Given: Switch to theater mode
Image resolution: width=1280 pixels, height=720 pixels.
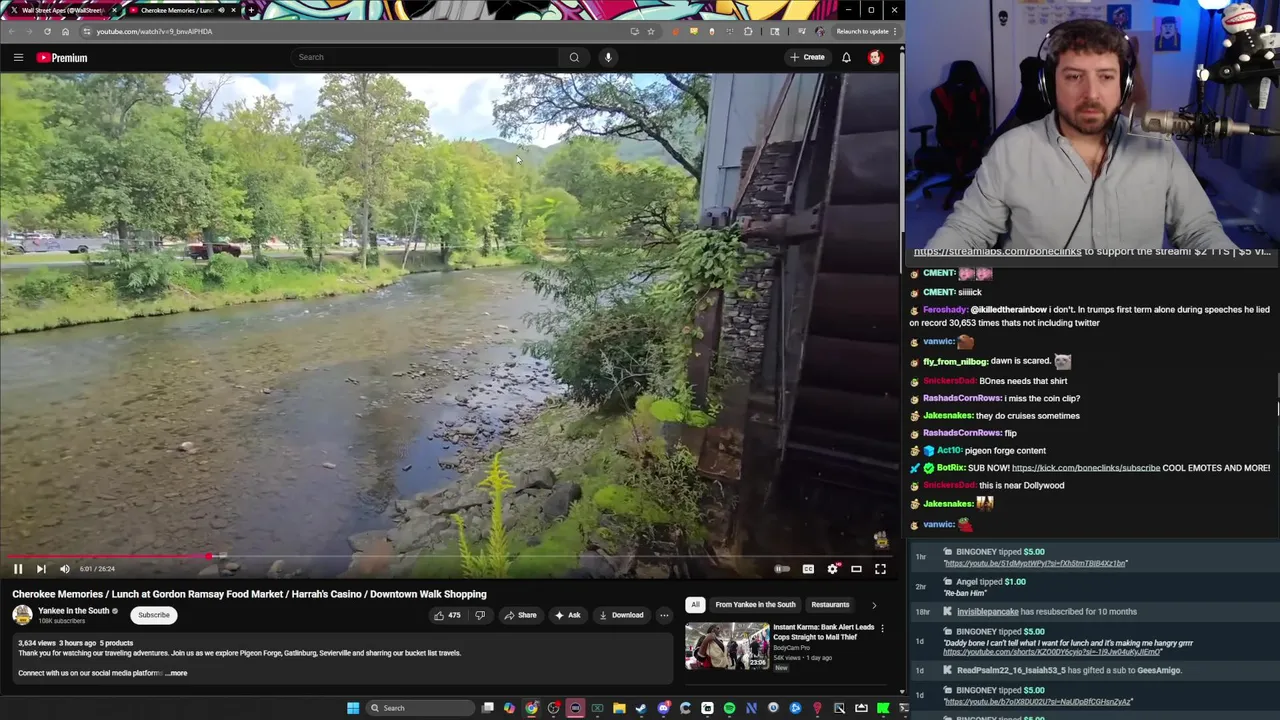Looking at the screenshot, I should point(856,569).
